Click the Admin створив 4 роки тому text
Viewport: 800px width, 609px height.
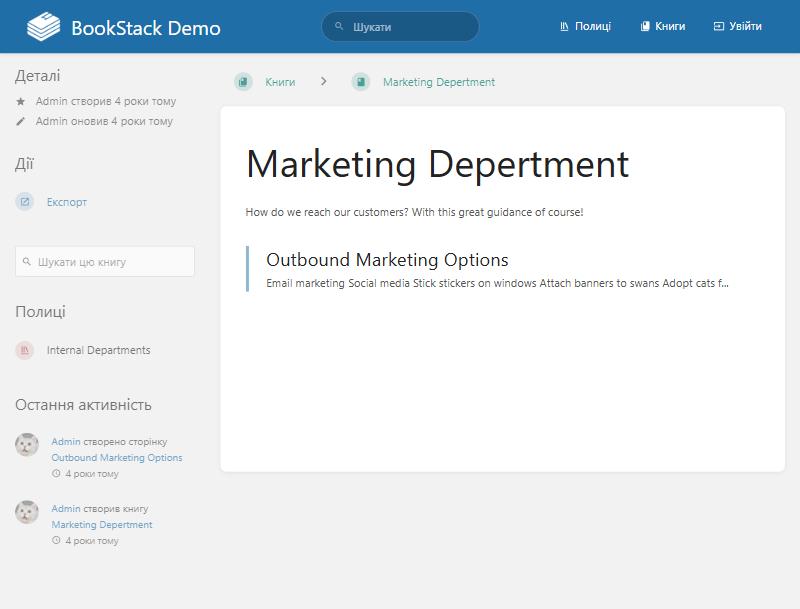pos(106,102)
